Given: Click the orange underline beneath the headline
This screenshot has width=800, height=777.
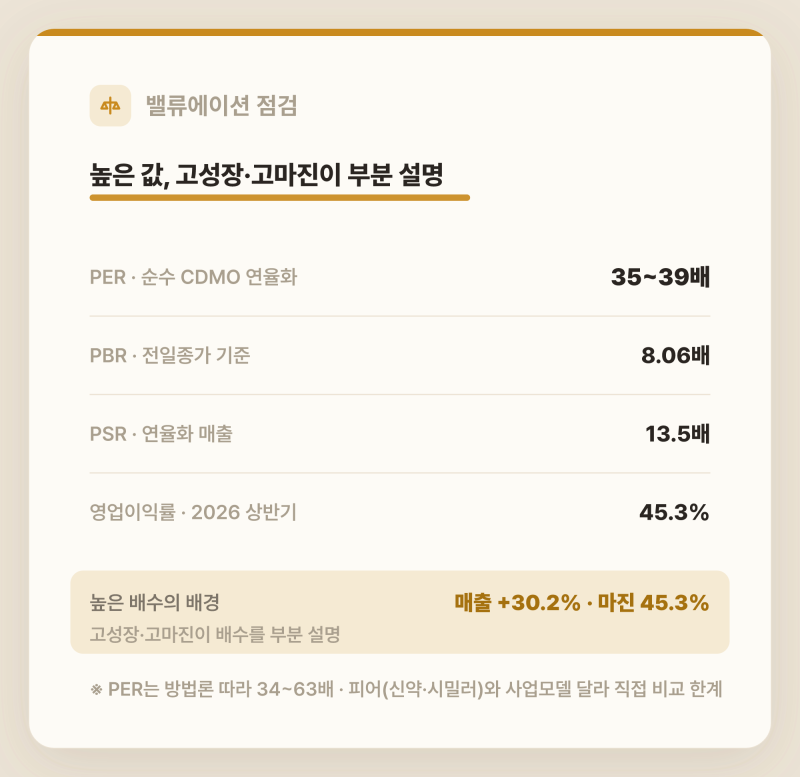Looking at the screenshot, I should tap(280, 197).
